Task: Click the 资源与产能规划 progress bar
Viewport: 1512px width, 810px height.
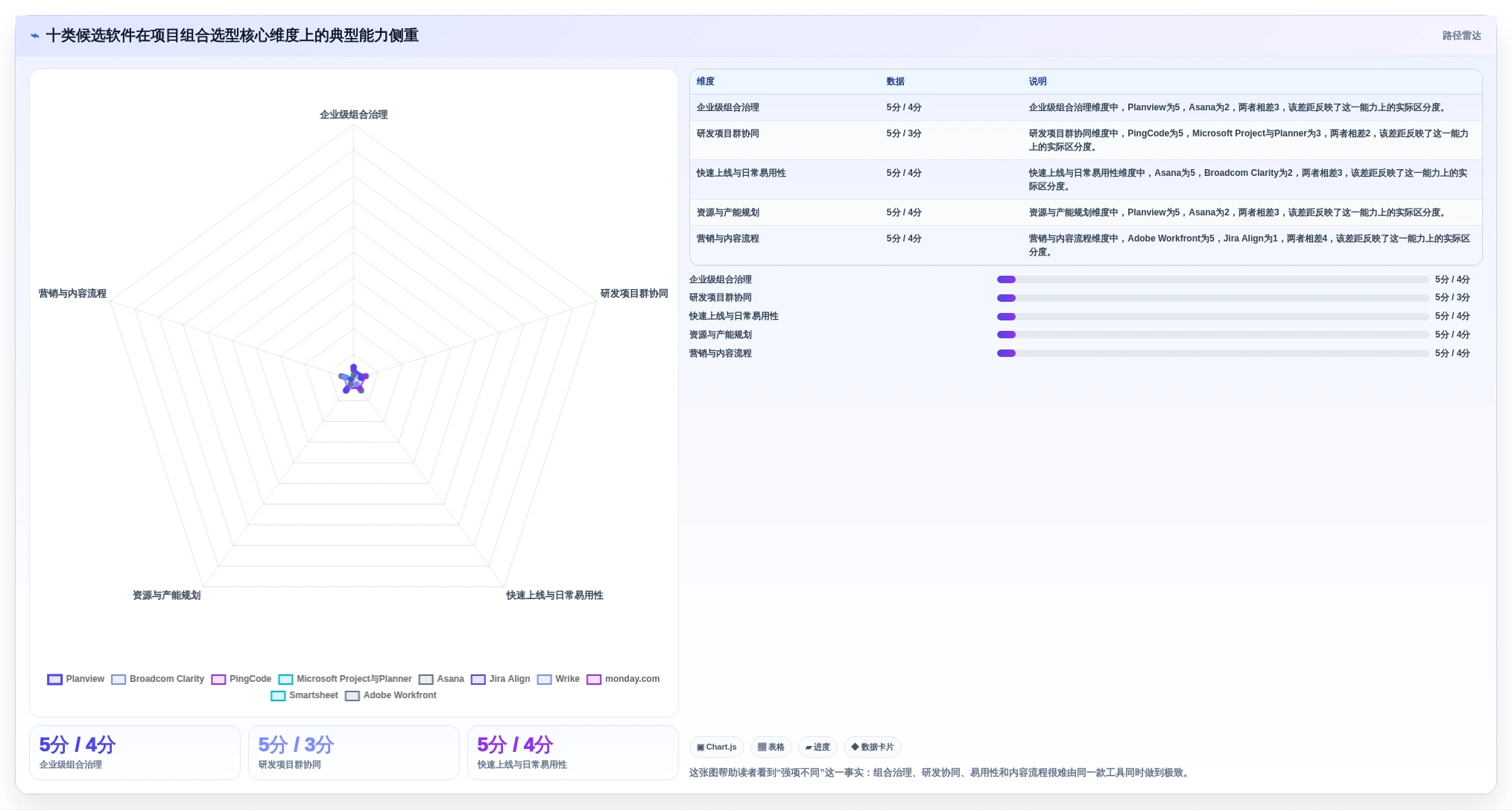Action: [x=1212, y=335]
